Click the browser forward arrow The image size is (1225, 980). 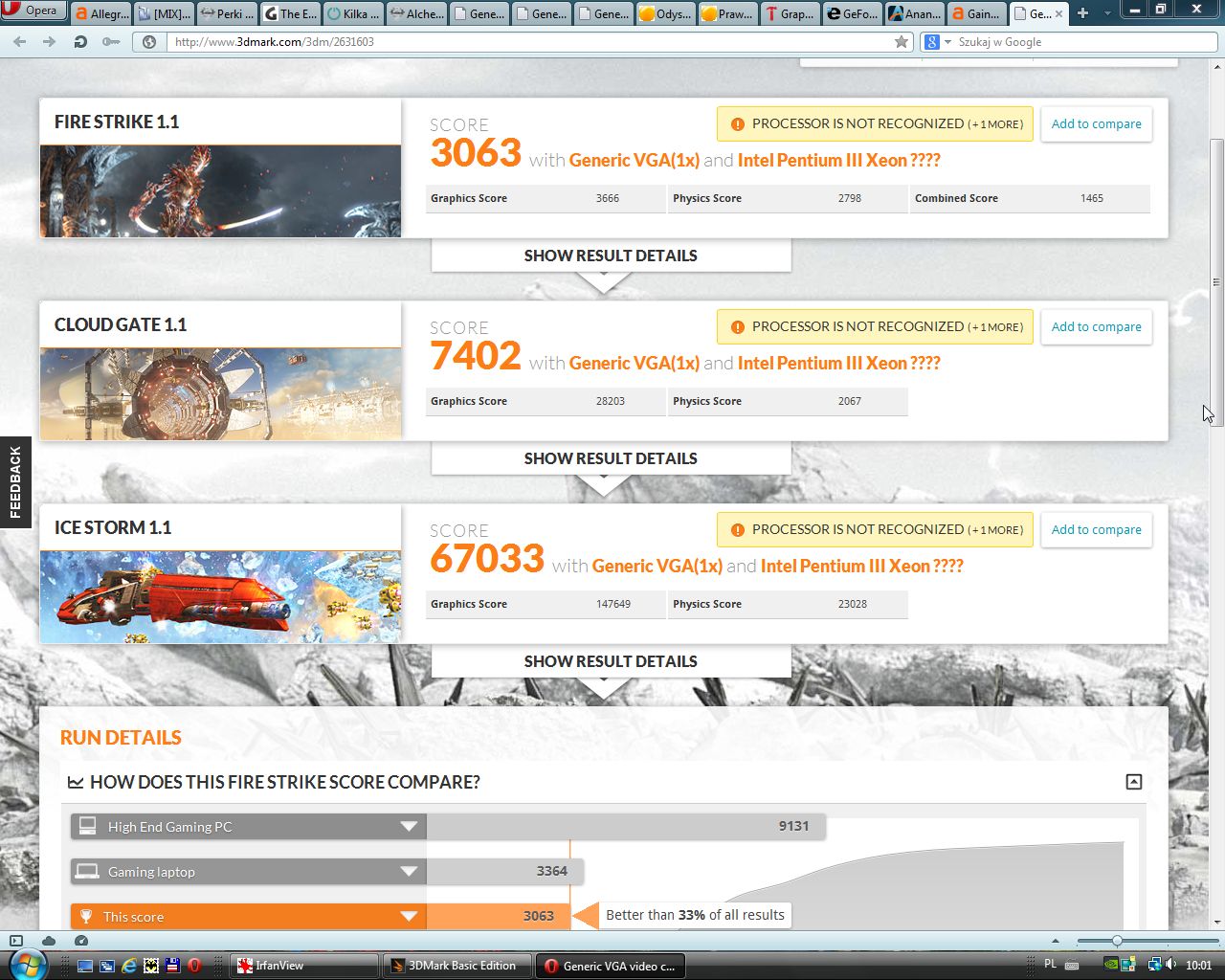point(49,42)
